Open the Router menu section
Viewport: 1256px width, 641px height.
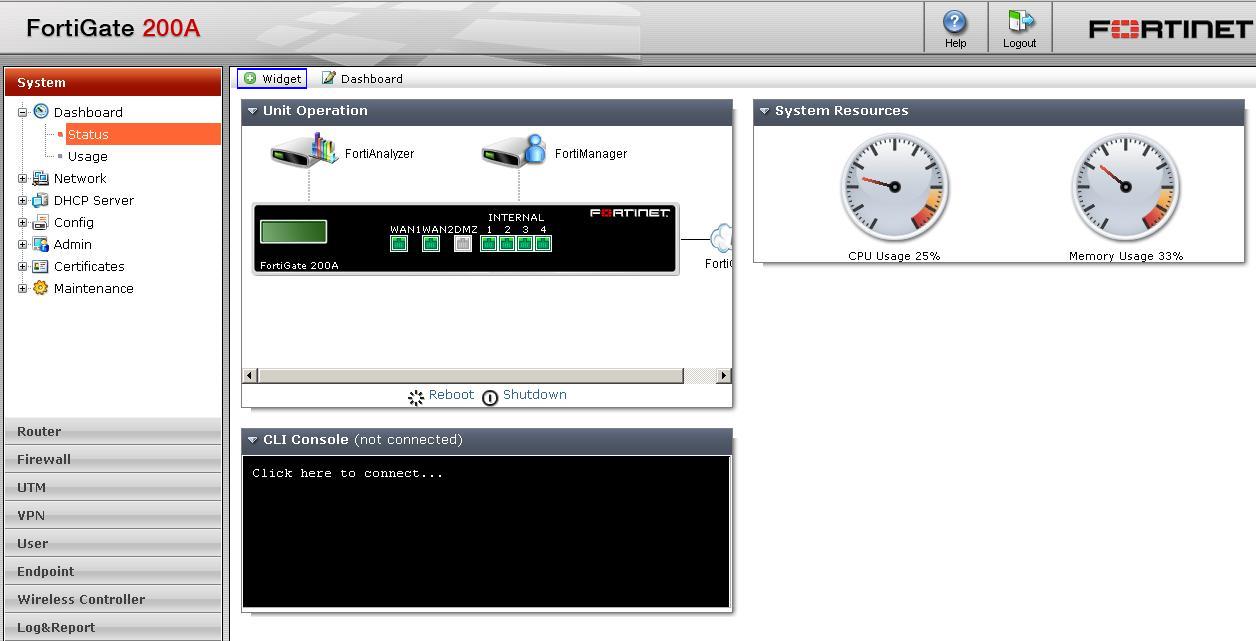point(113,431)
